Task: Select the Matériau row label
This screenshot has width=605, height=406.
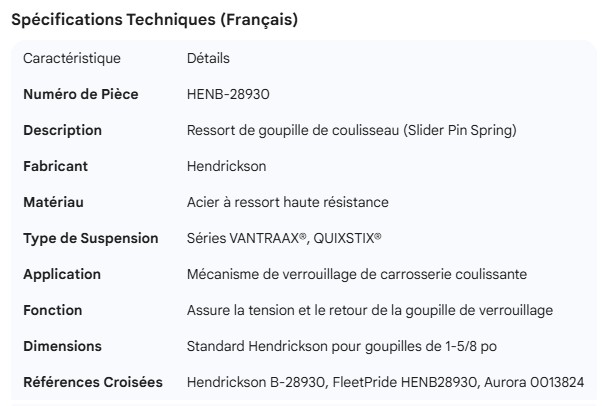Action: point(54,202)
